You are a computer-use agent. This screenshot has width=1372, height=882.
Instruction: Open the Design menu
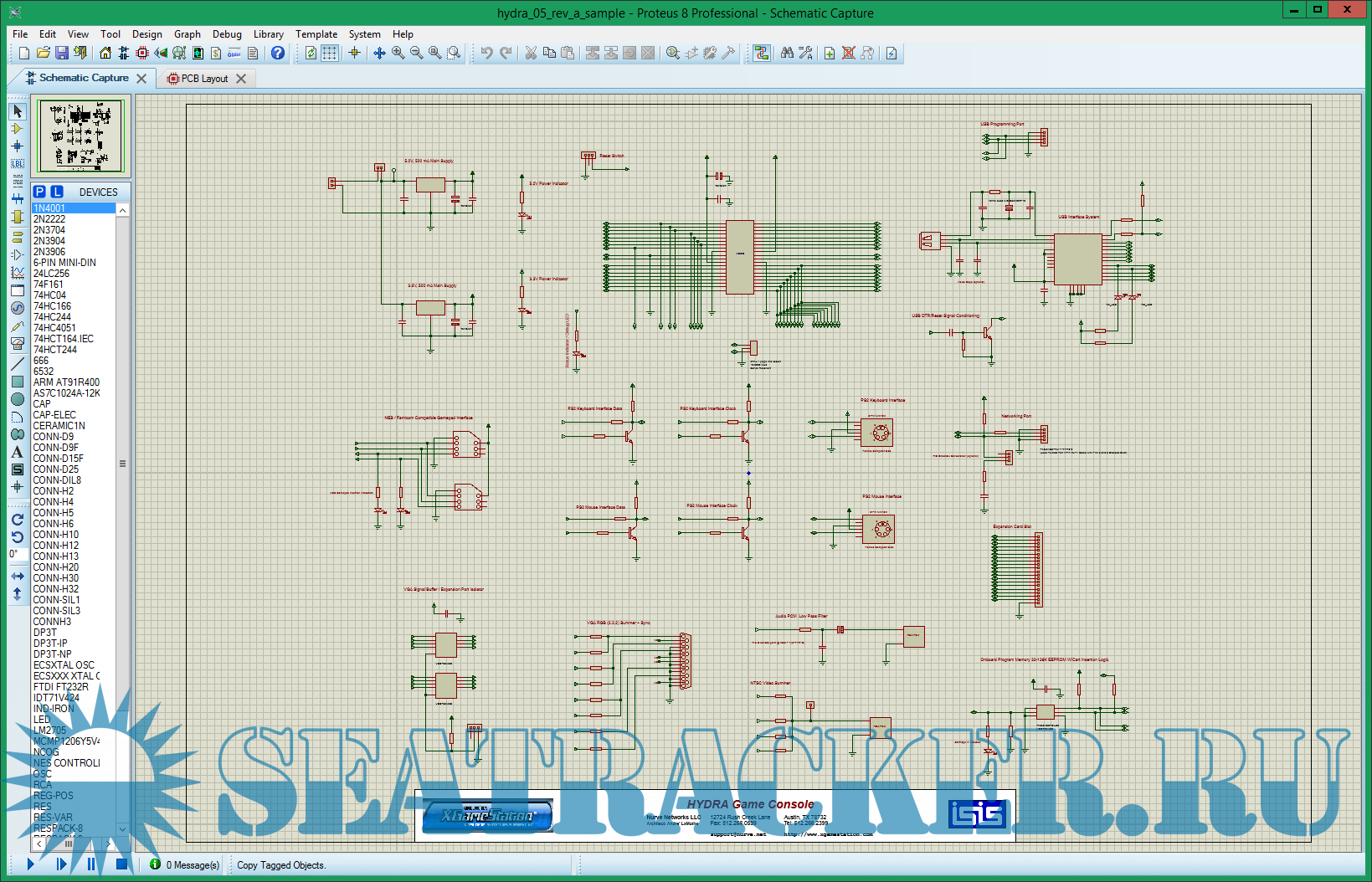coord(146,34)
